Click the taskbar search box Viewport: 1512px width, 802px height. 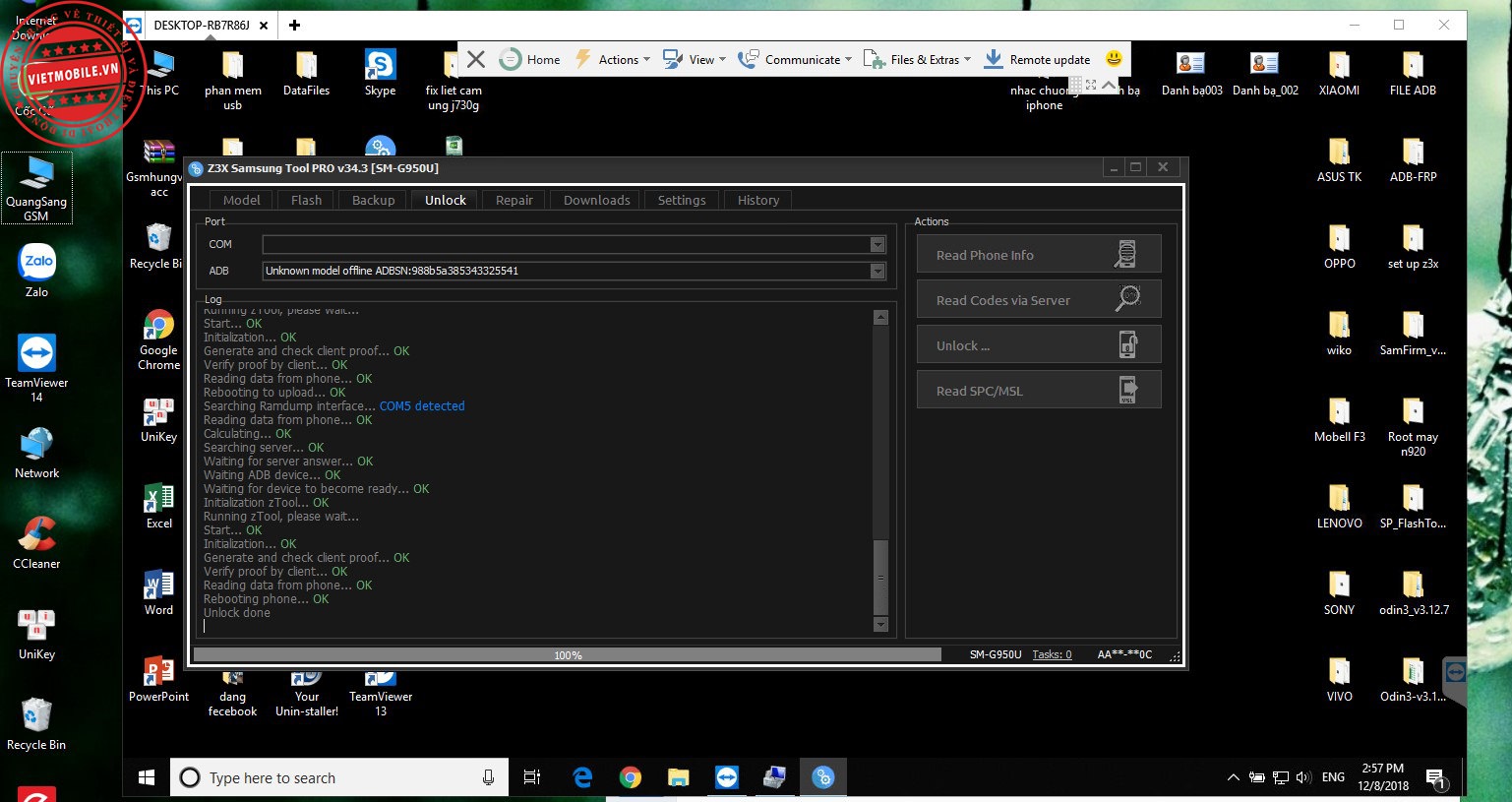pos(338,777)
